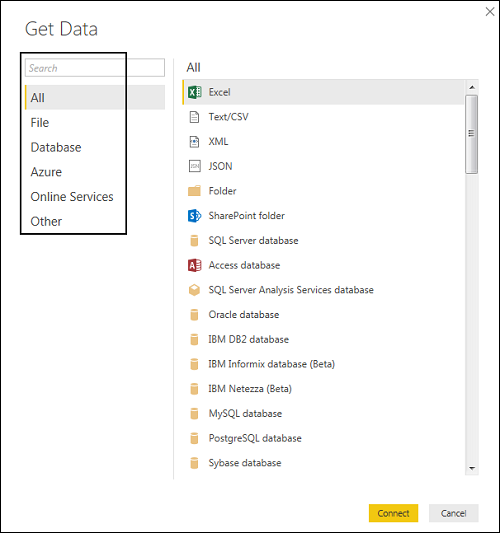Click the SQL Server Analysis Services cube icon

(x=194, y=290)
